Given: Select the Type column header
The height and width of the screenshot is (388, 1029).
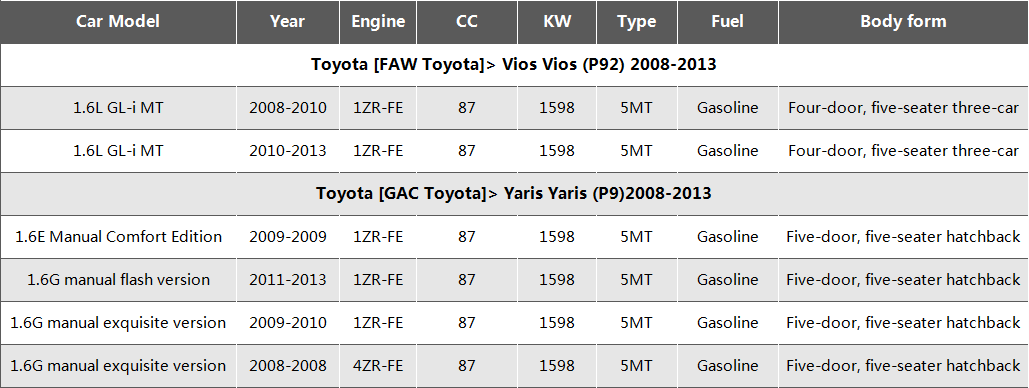Looking at the screenshot, I should (637, 21).
